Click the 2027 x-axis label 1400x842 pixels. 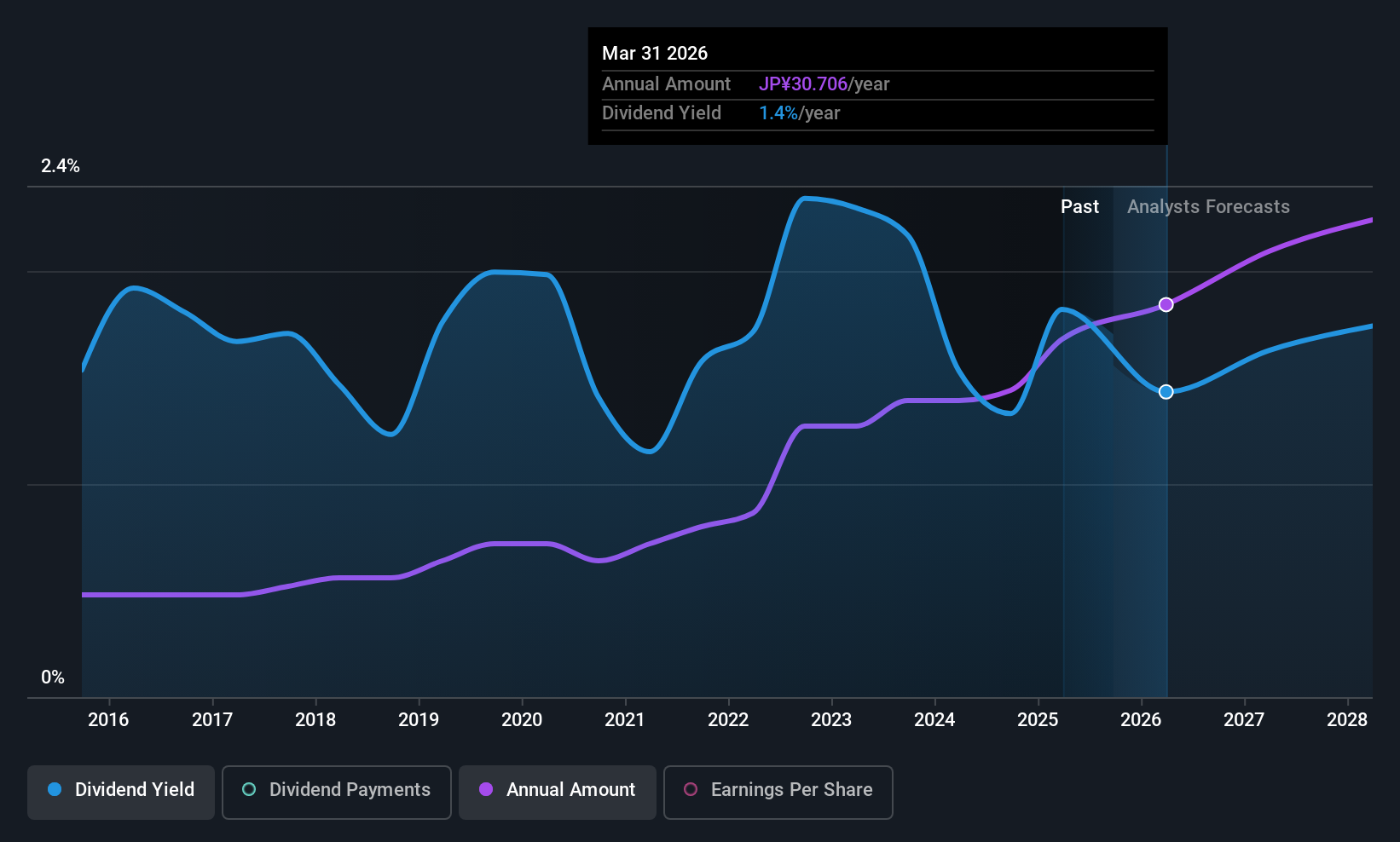tap(1244, 720)
